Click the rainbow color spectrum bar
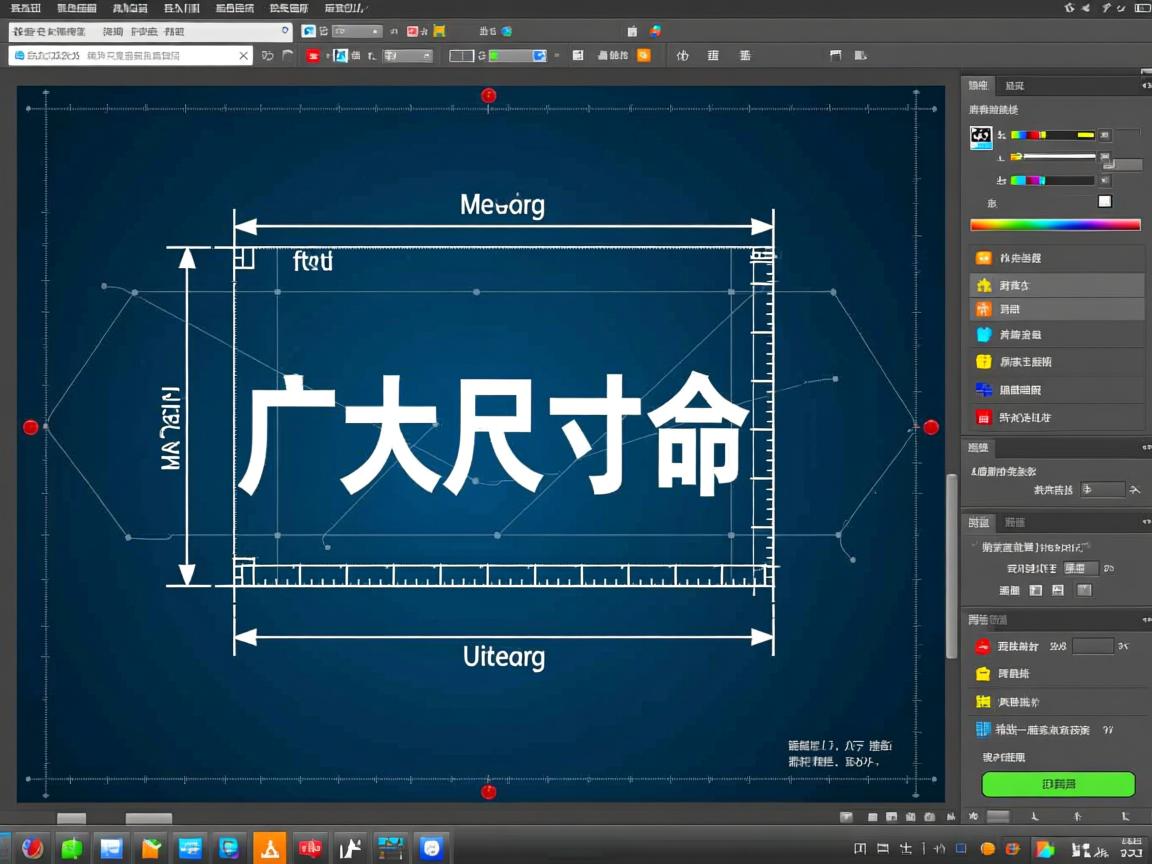The width and height of the screenshot is (1152, 864). click(1055, 225)
